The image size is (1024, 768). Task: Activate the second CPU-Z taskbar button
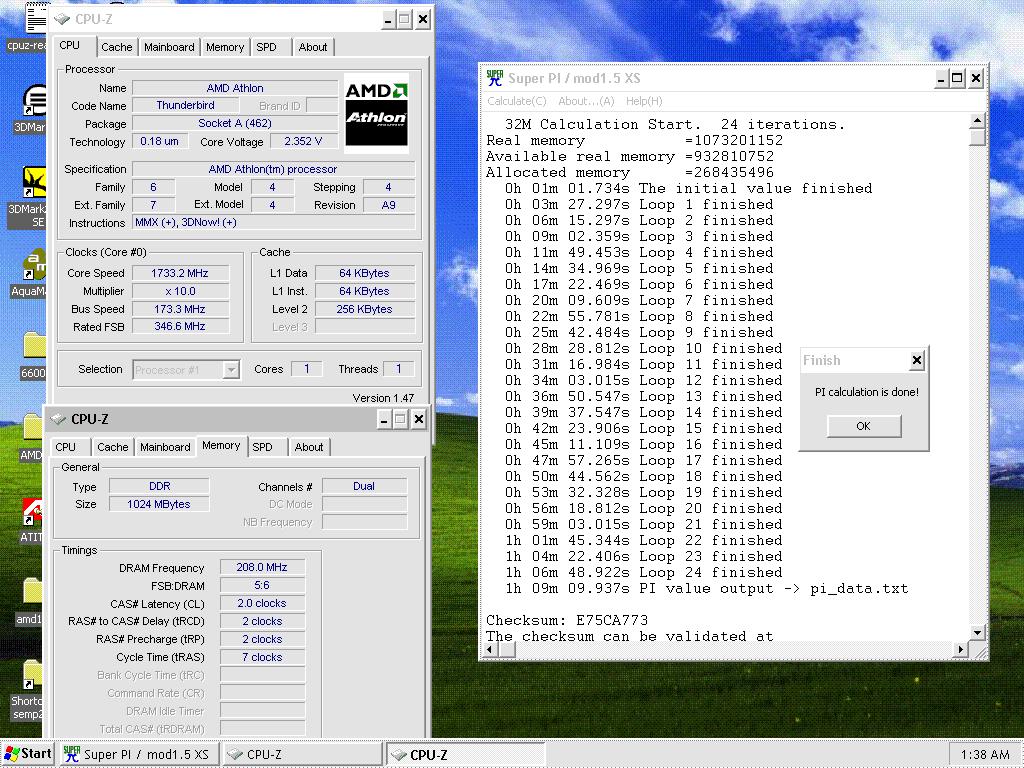coord(466,754)
